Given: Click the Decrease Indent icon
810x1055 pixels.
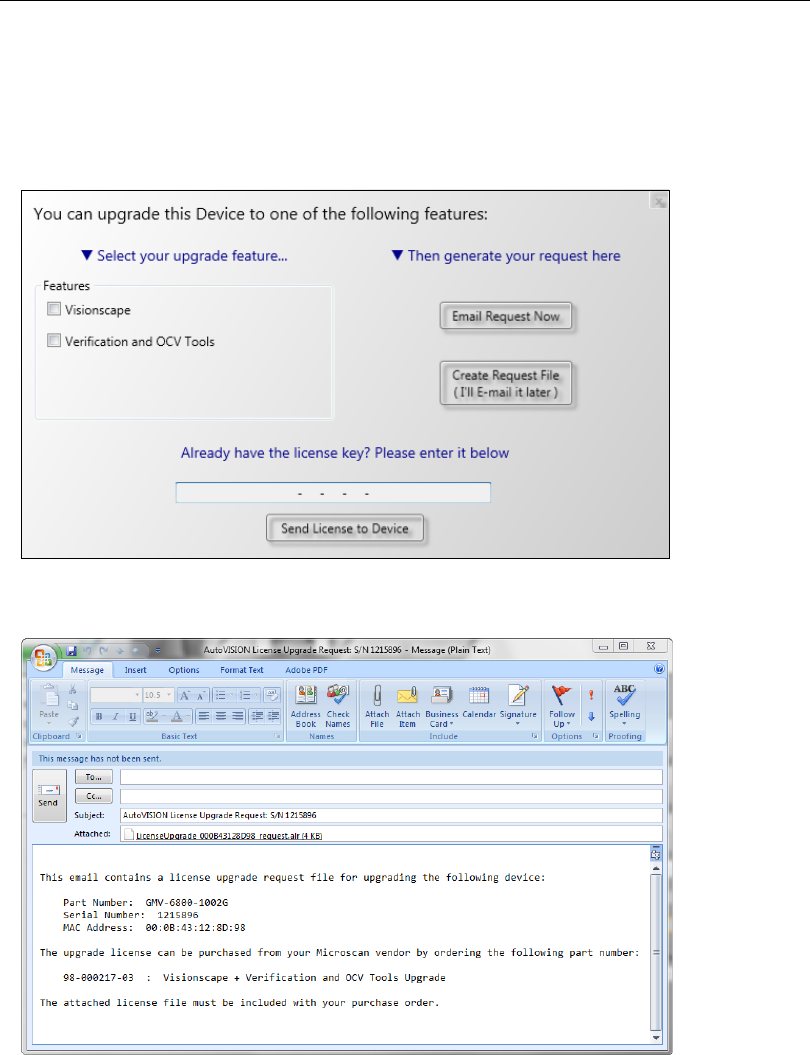Looking at the screenshot, I should (x=257, y=716).
